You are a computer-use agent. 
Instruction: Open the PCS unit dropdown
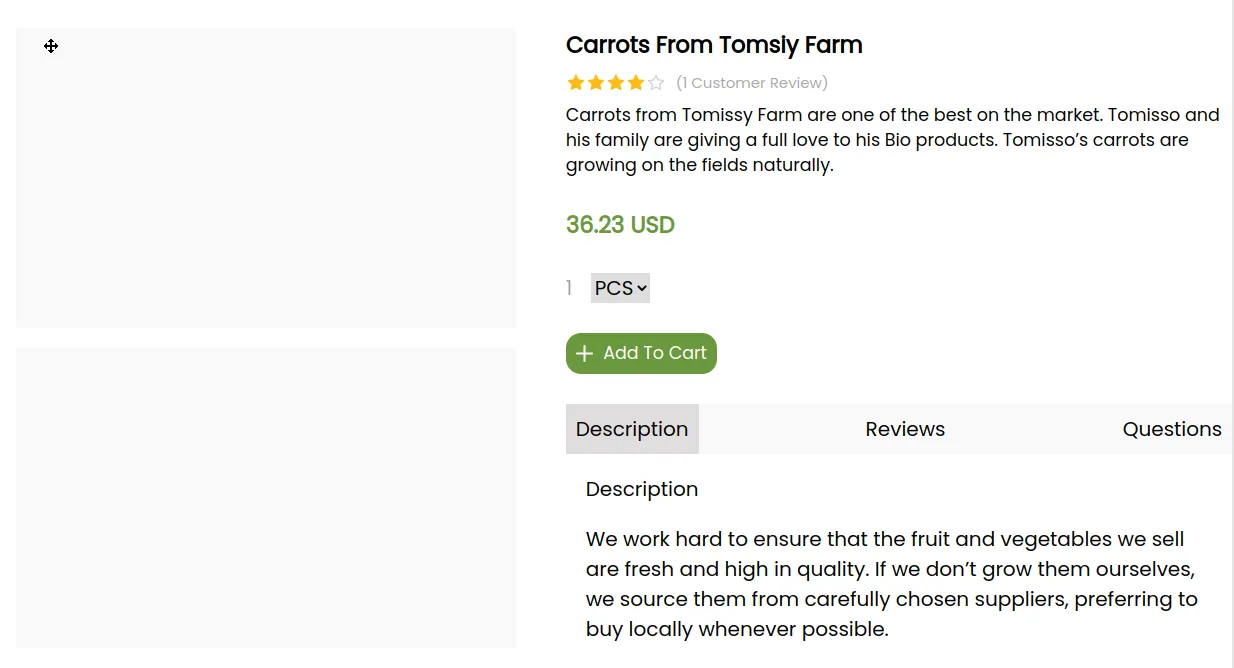click(620, 288)
